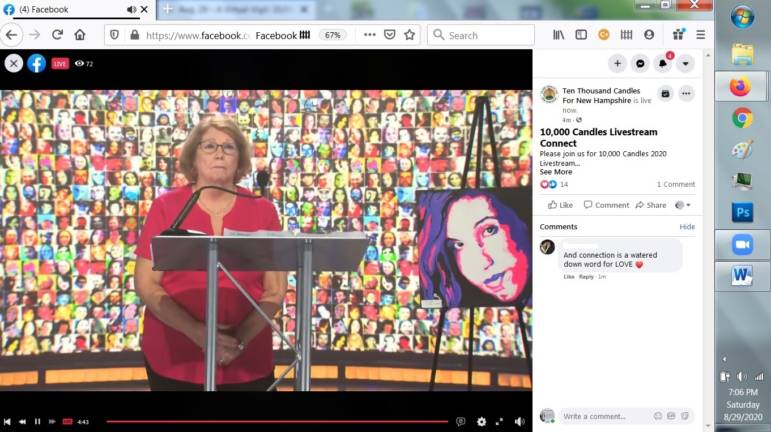Viewport: 771px width, 432px height.
Task: Mute the Facebook tab audio
Action: (131, 10)
